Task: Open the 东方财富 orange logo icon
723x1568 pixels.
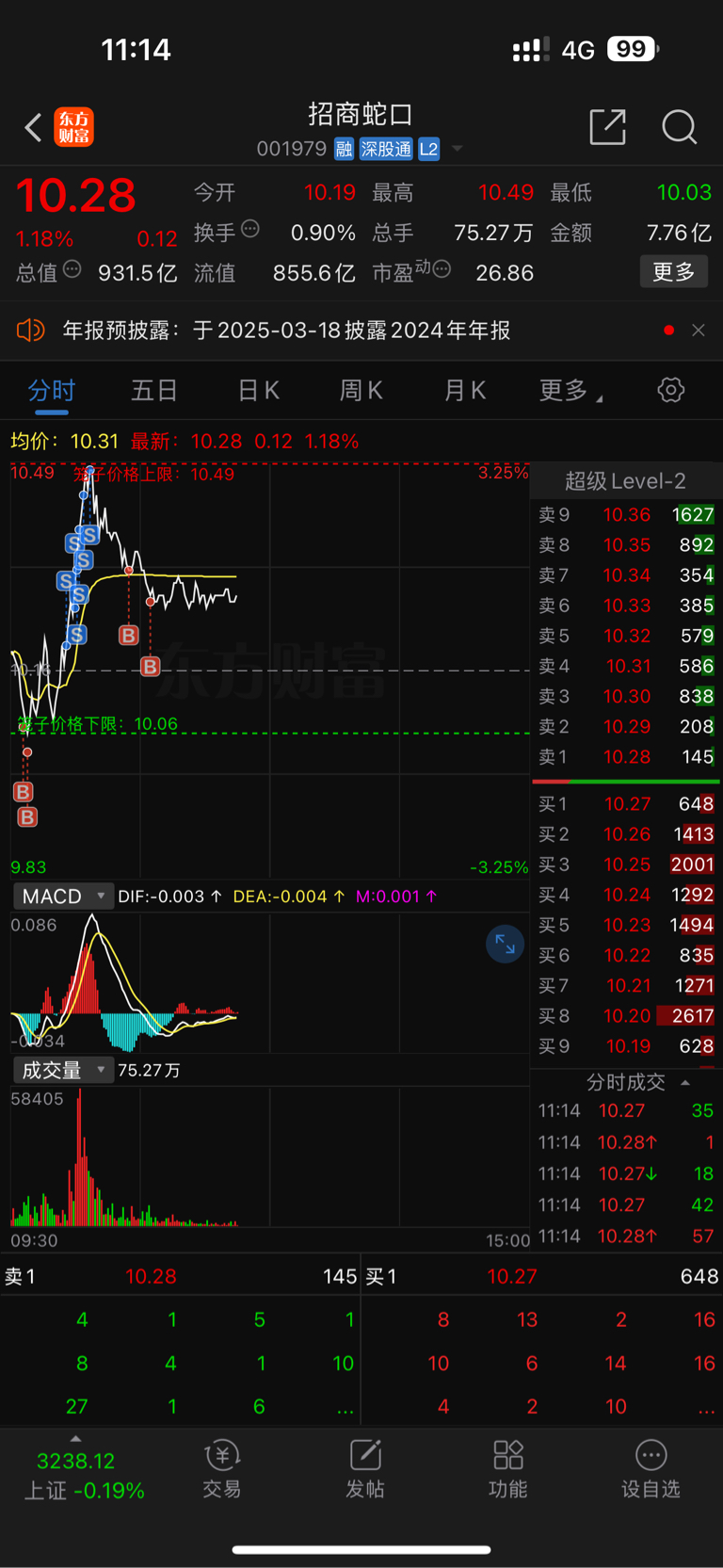Action: tap(73, 127)
